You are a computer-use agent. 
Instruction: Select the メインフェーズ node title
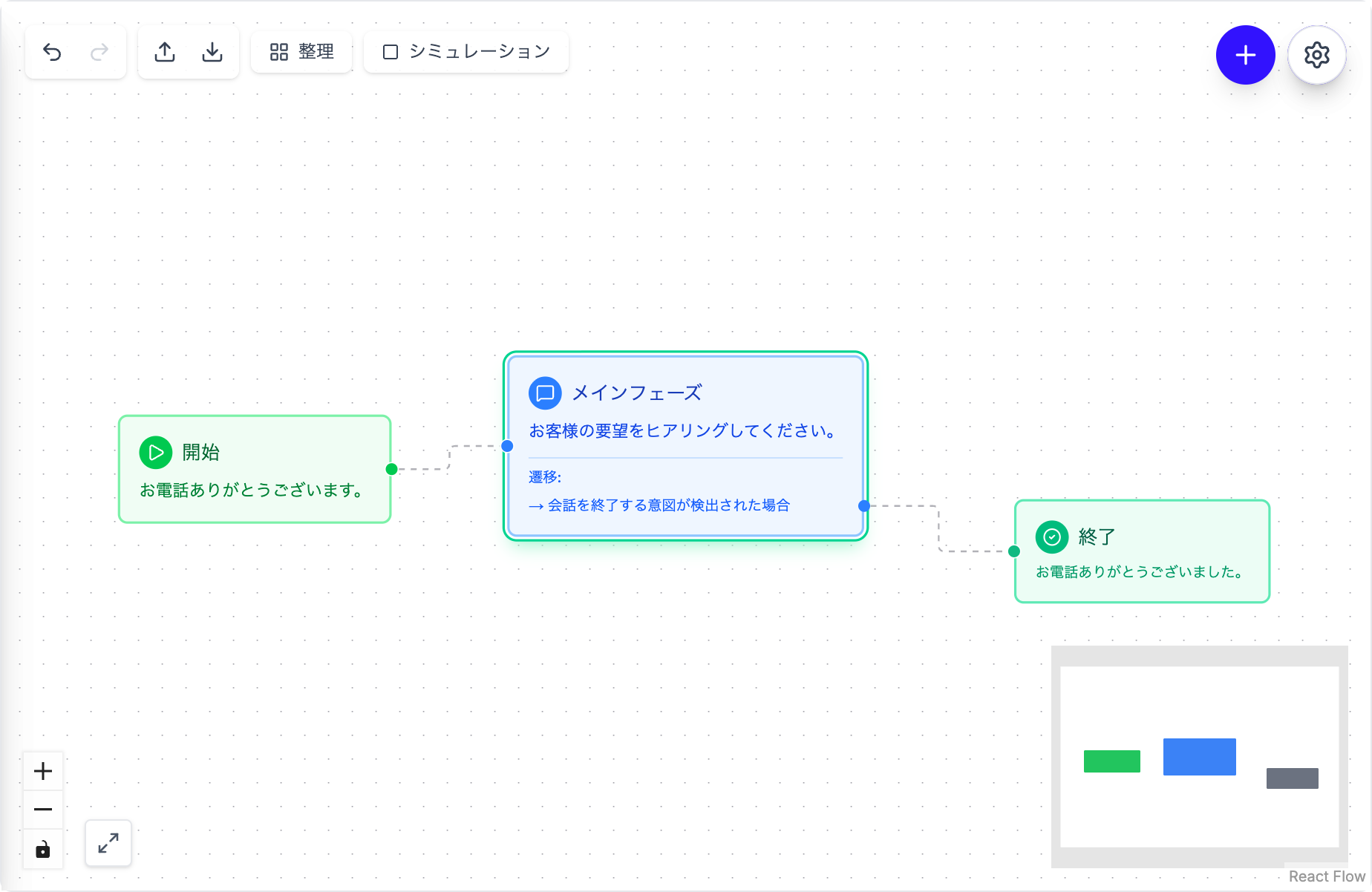(637, 393)
